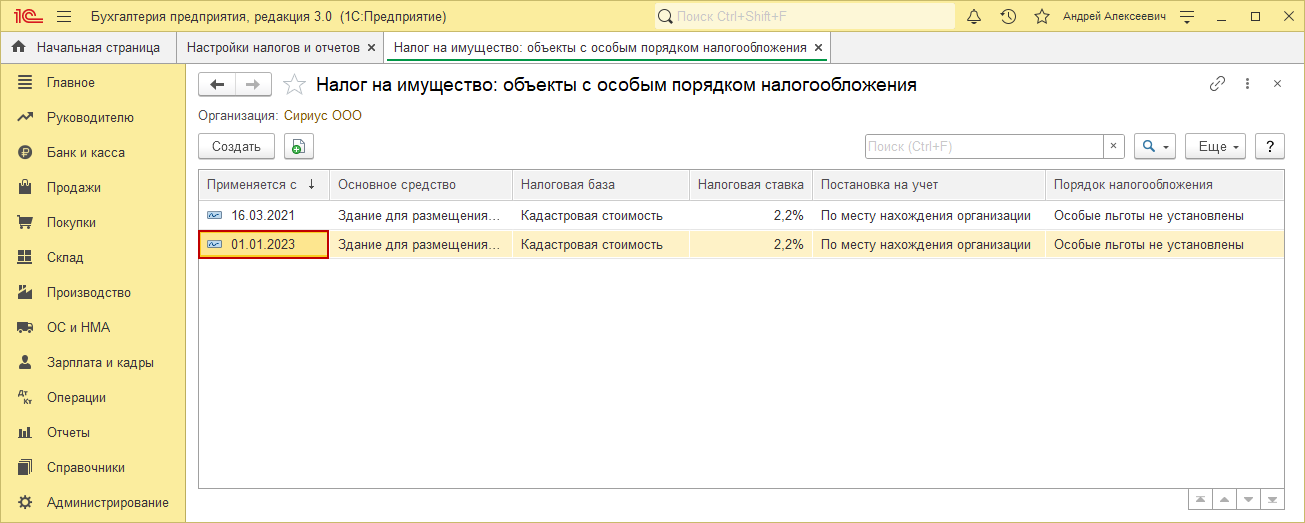Click the list search field Ctrl+F
This screenshot has width=1305, height=523.
tap(984, 146)
